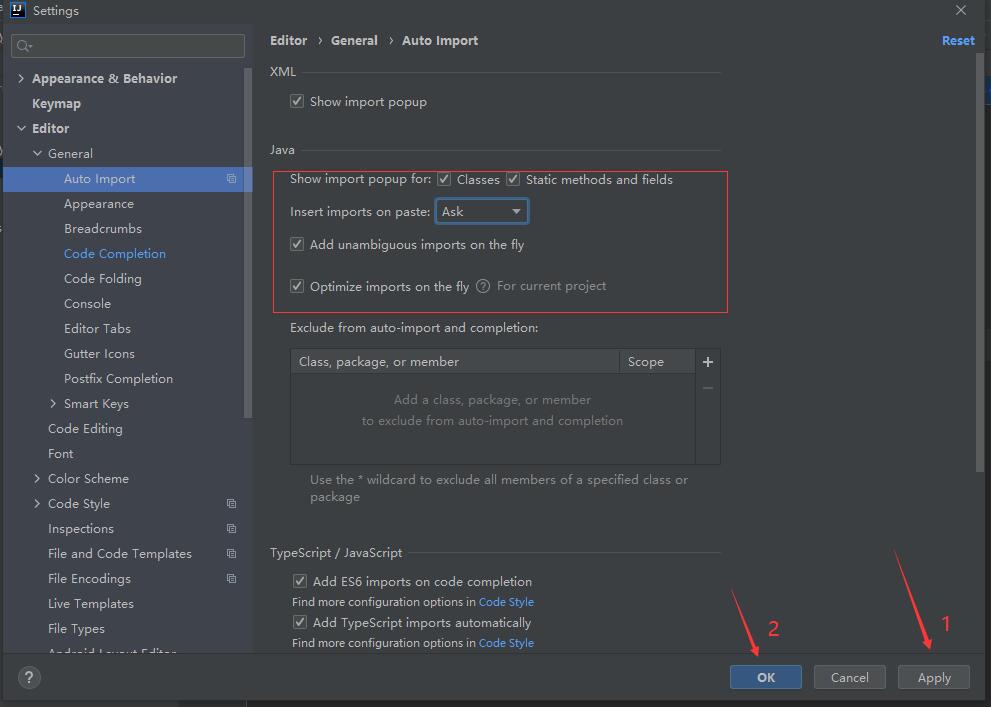Viewport: 991px width, 707px height.
Task: Click Editor in the breadcrumb path
Action: [288, 40]
